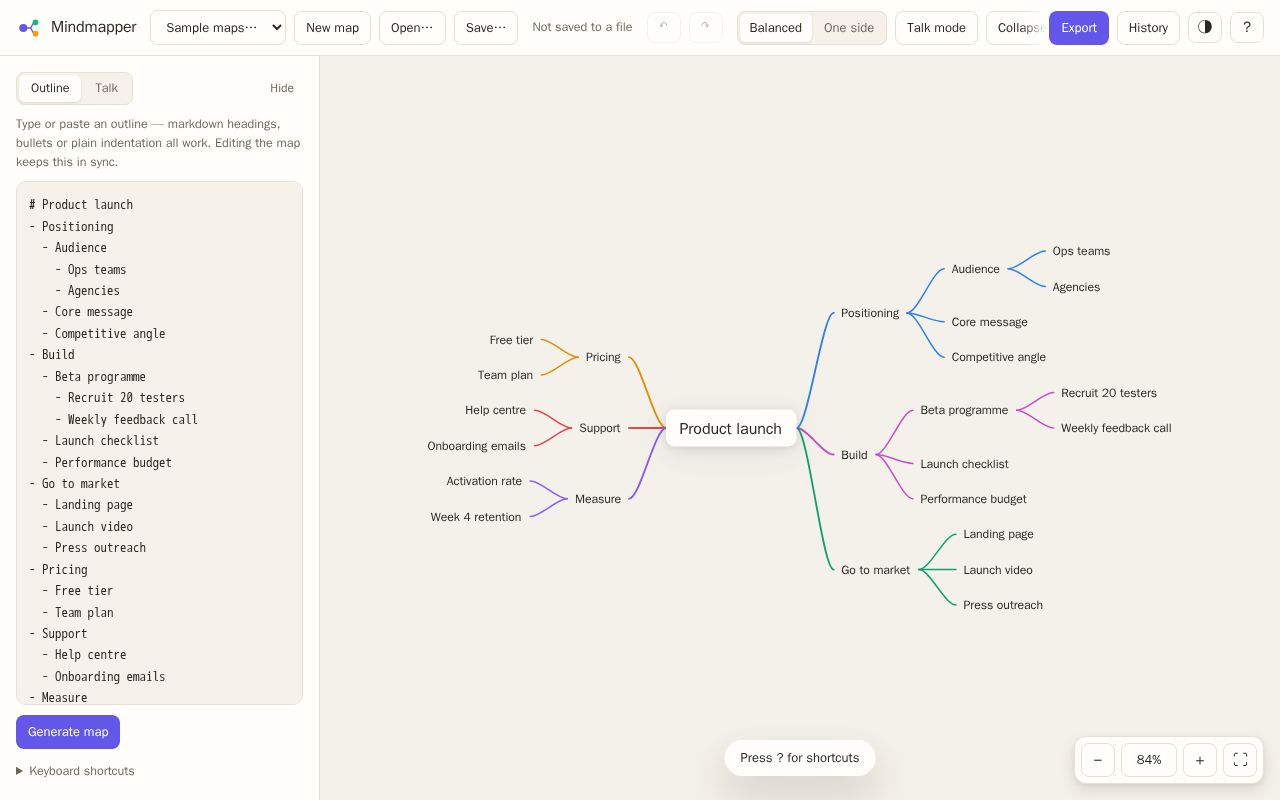The image size is (1280, 800).
Task: Click New map button
Action: [332, 28]
